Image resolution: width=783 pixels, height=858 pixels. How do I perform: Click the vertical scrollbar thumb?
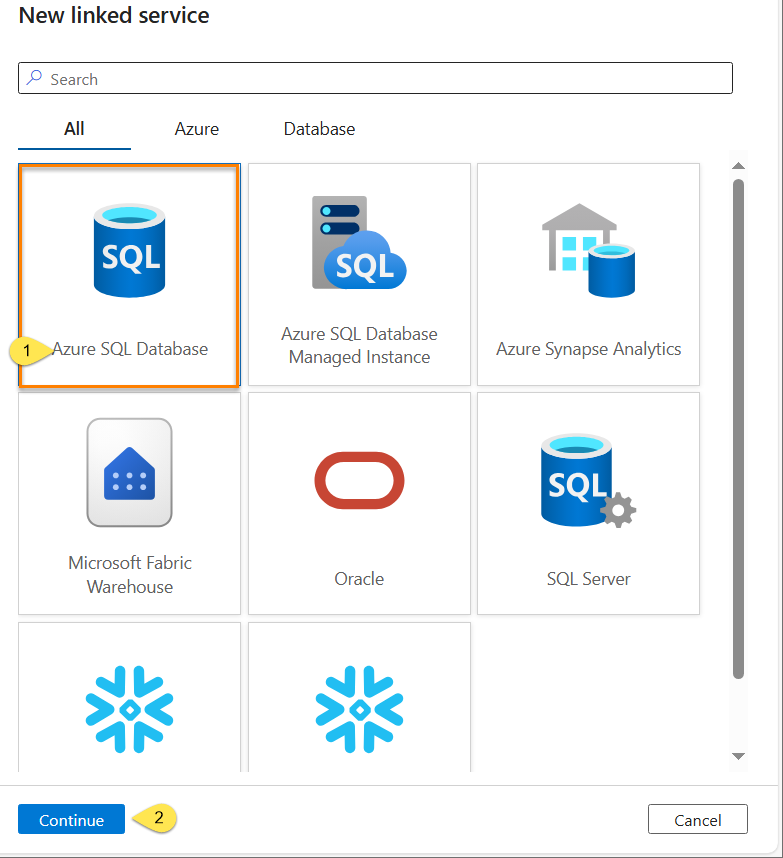(x=738, y=428)
